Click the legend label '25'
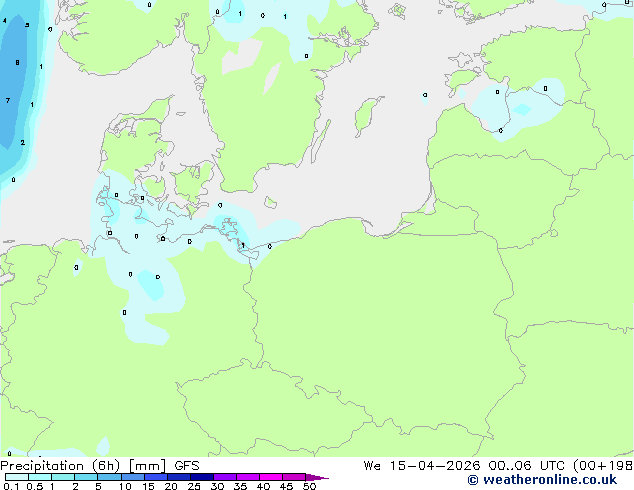634x490 pixels. click(x=194, y=486)
